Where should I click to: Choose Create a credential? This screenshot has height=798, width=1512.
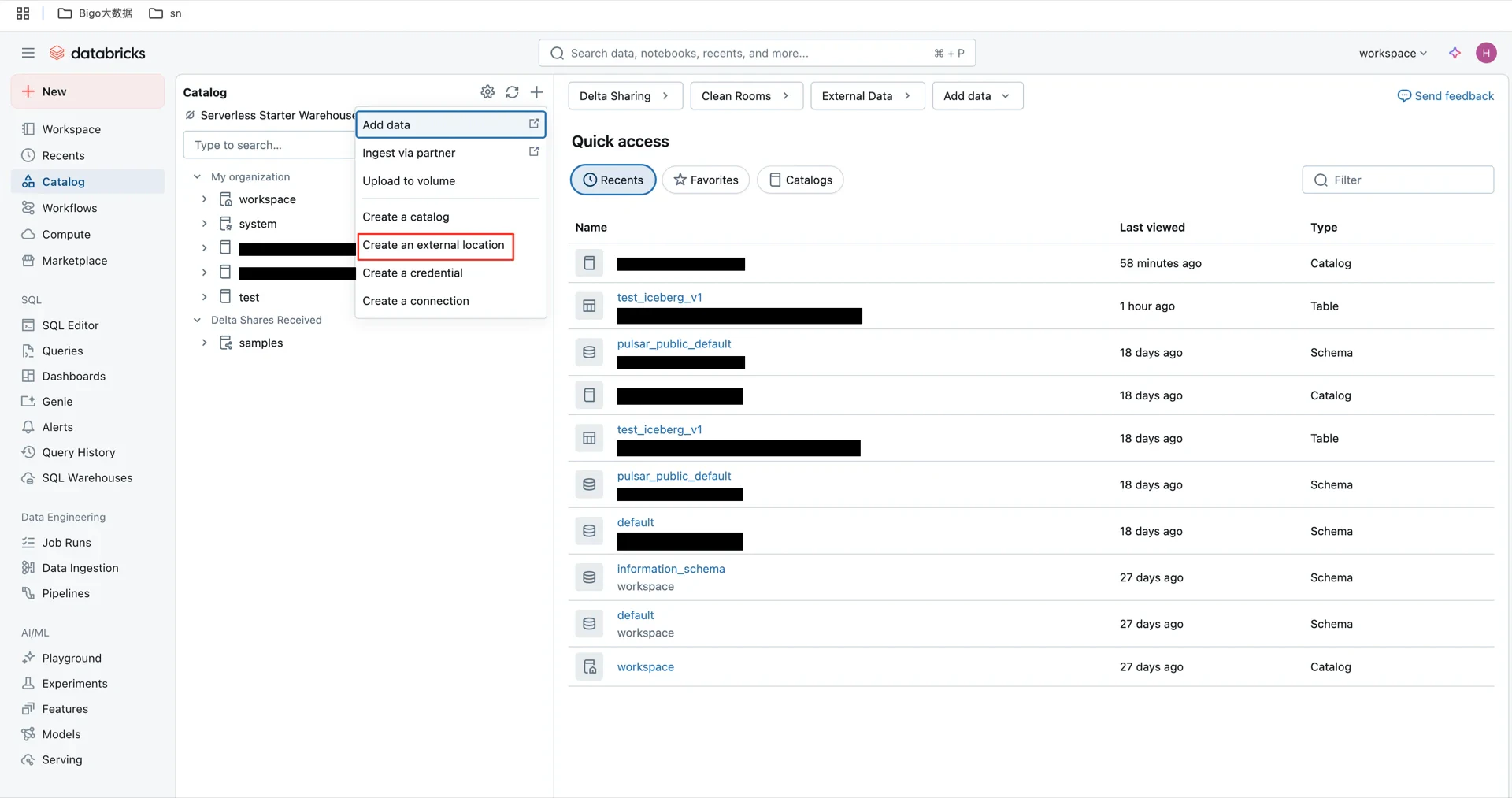point(450,273)
